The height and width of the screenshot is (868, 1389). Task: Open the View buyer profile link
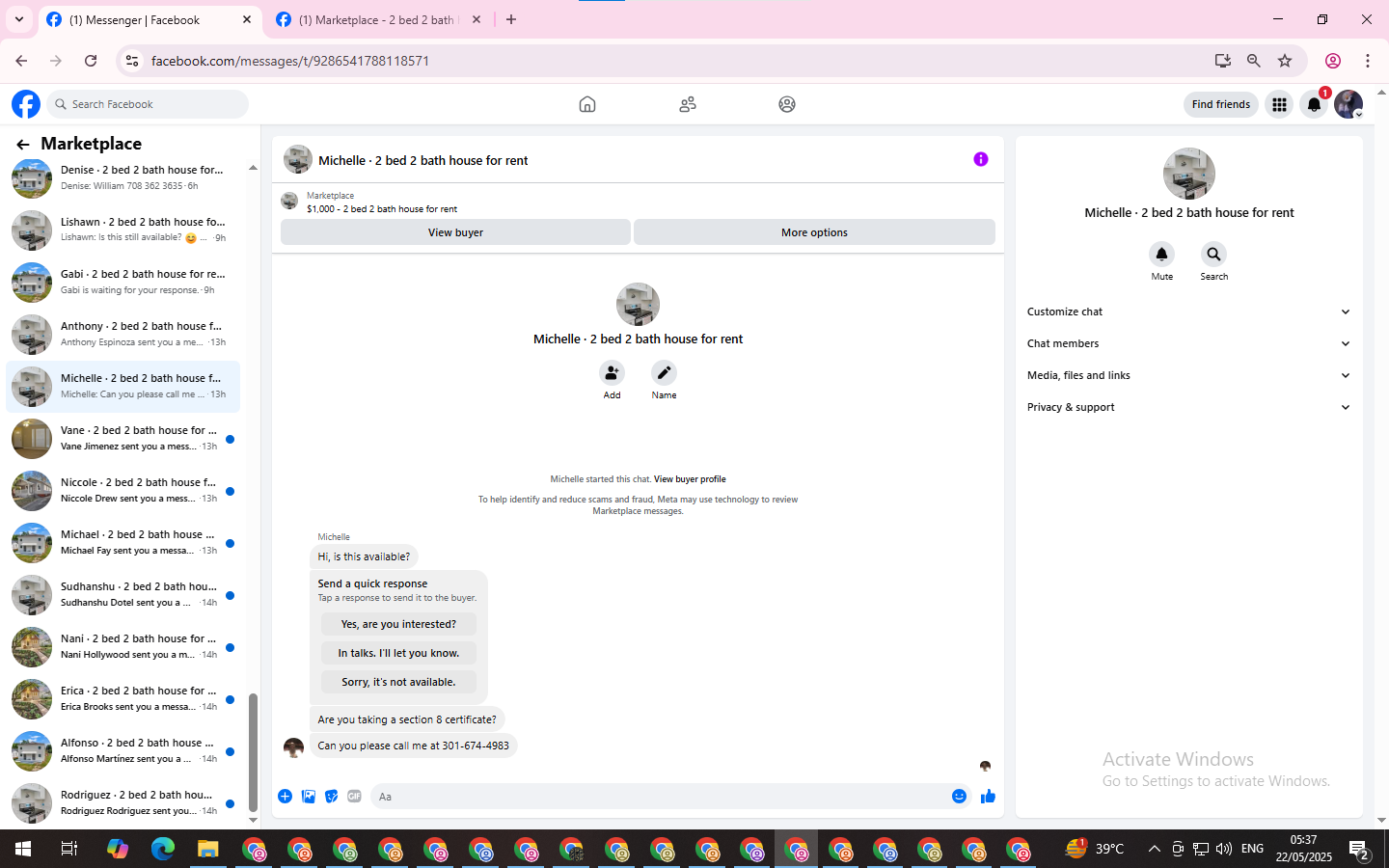coord(690,479)
